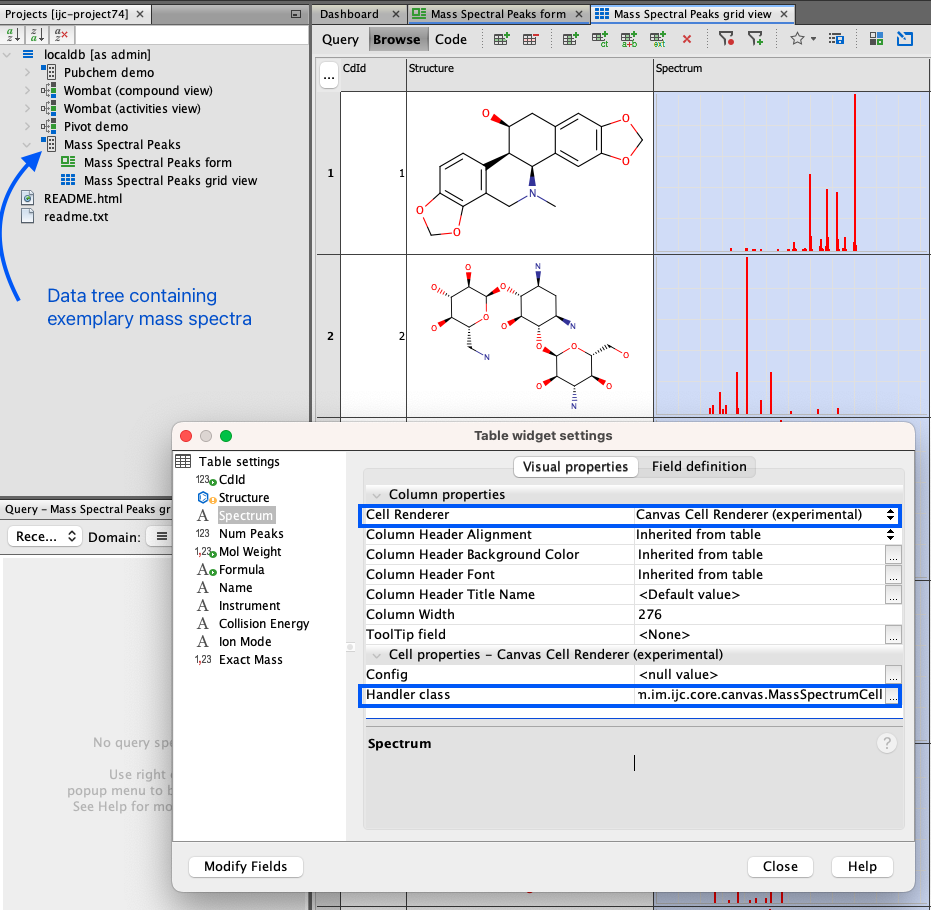Sort project tree ascending A-Z
The width and height of the screenshot is (931, 910).
[14, 35]
